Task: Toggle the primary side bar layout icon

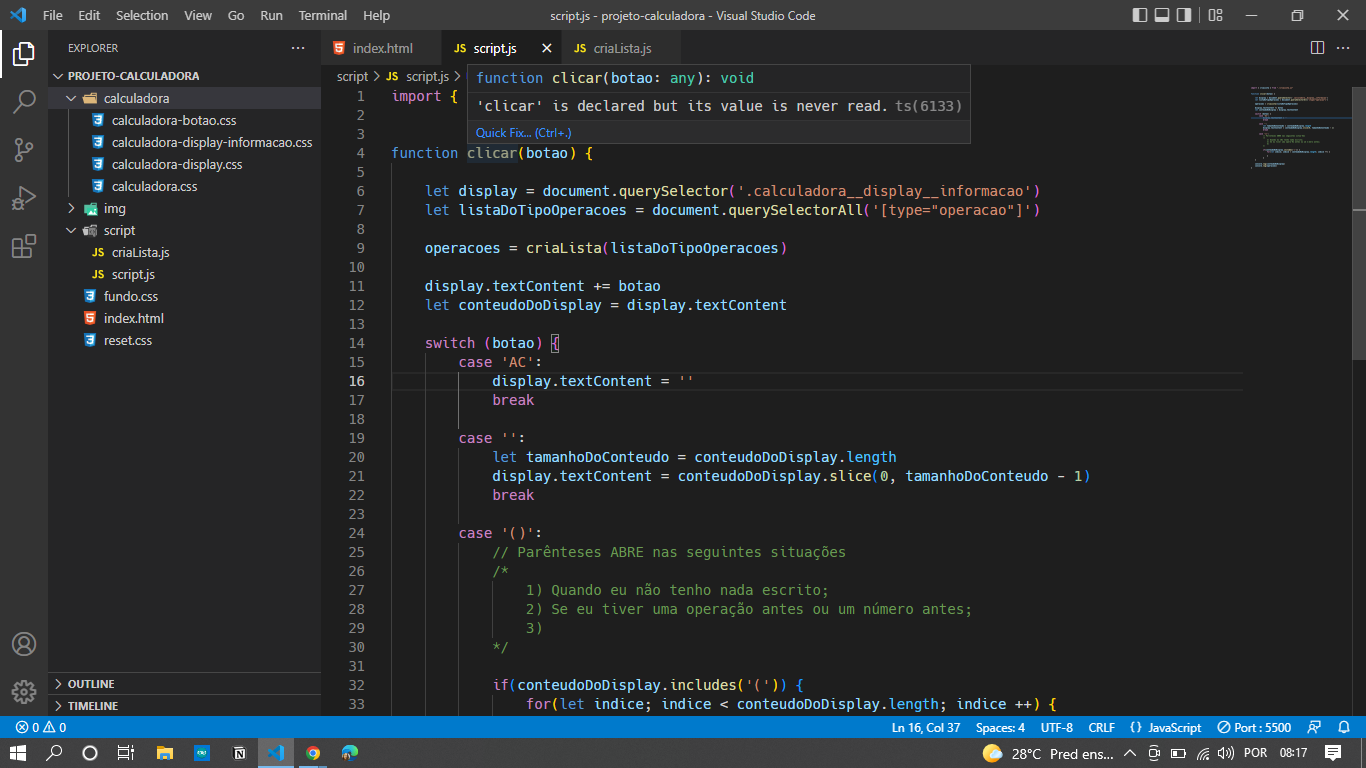Action: point(1140,15)
